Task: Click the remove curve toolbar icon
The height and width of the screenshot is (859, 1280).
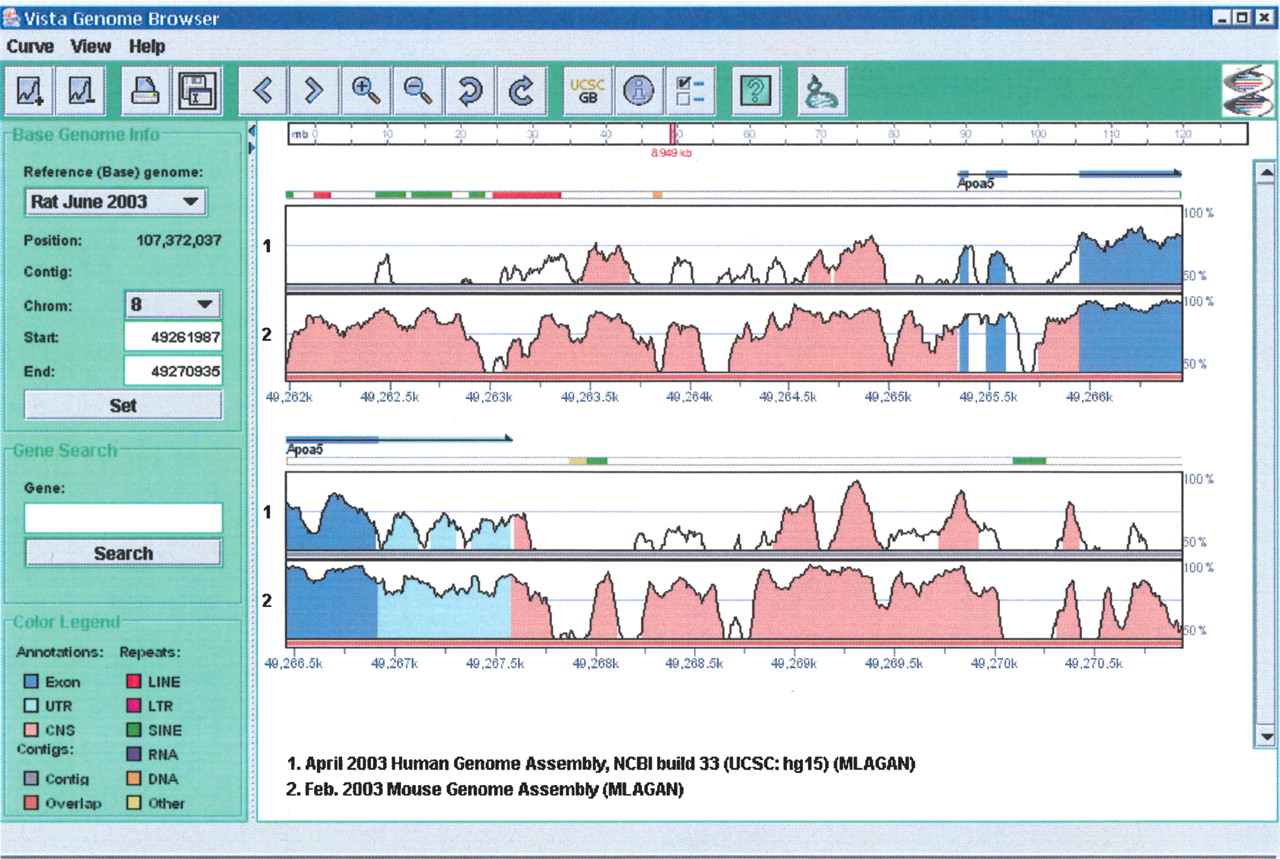Action: click(x=79, y=91)
